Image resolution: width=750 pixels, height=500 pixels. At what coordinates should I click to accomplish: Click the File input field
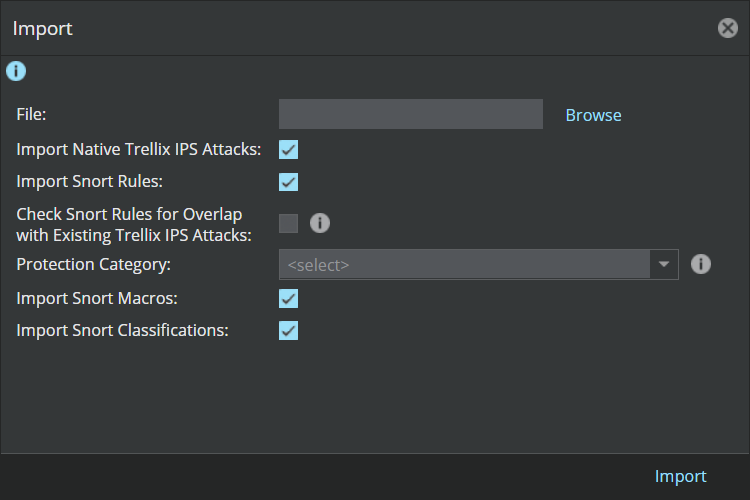pos(410,114)
